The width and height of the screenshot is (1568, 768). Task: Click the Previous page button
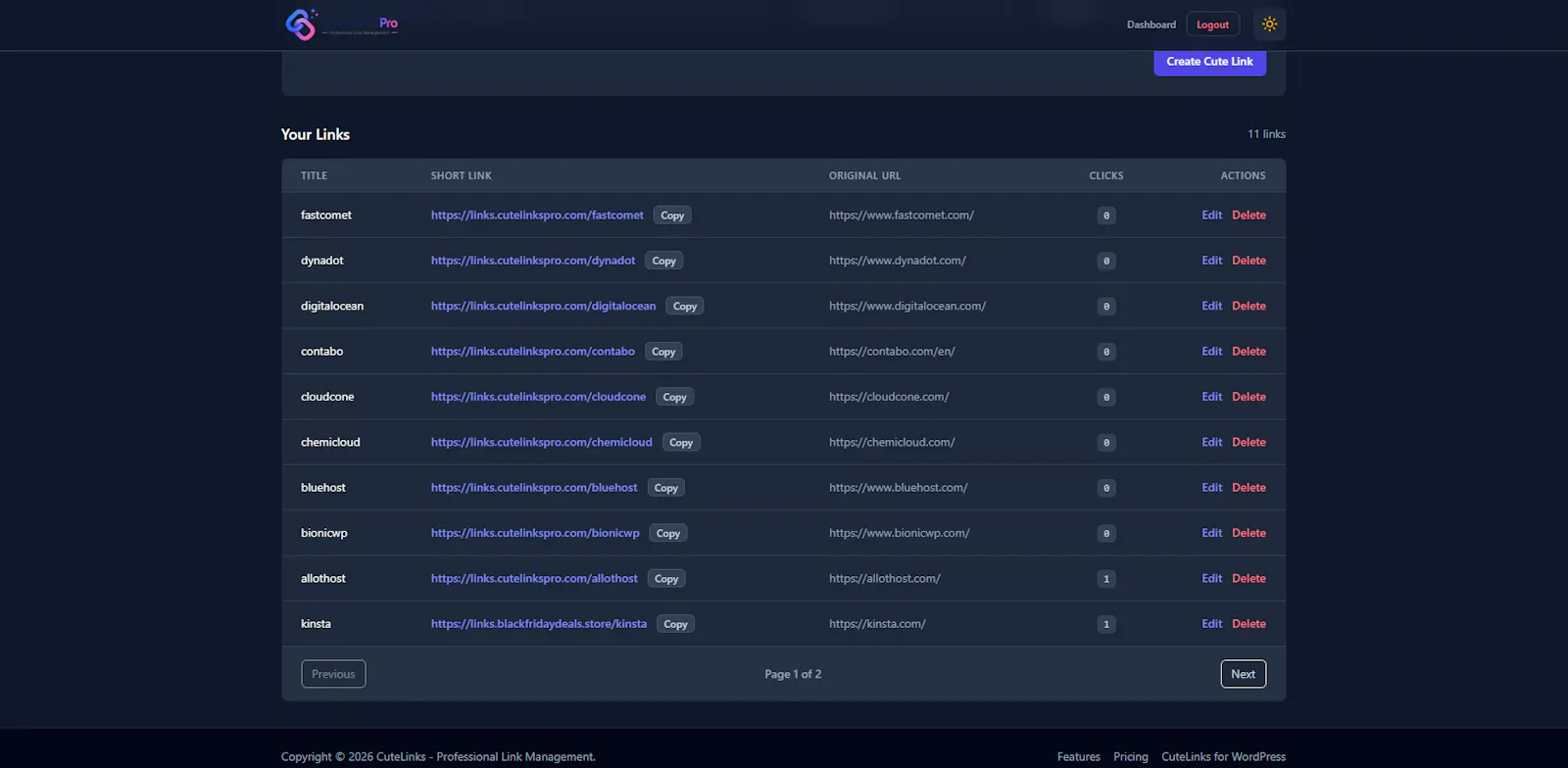click(333, 674)
